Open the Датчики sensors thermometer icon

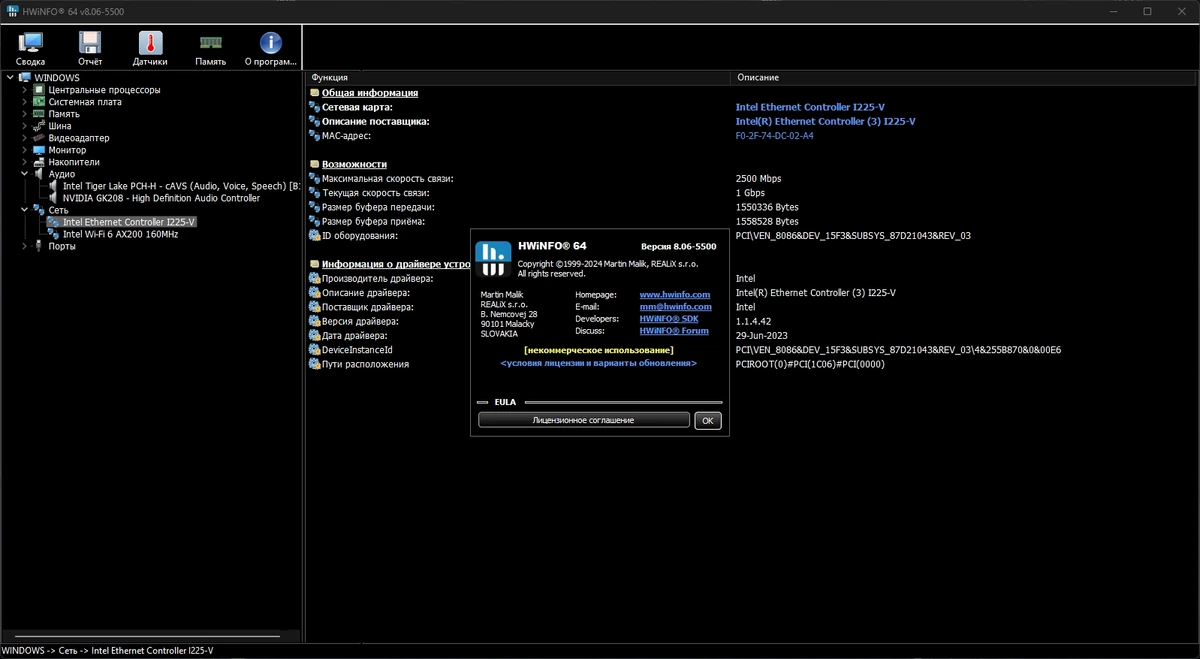(150, 43)
